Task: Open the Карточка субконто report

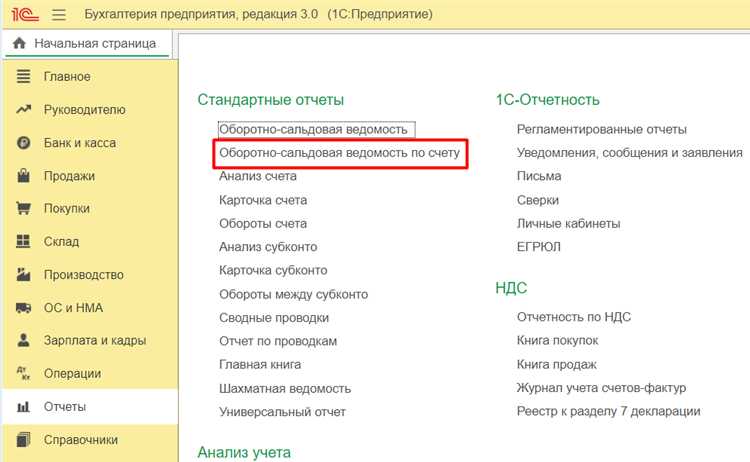Action: [x=273, y=270]
